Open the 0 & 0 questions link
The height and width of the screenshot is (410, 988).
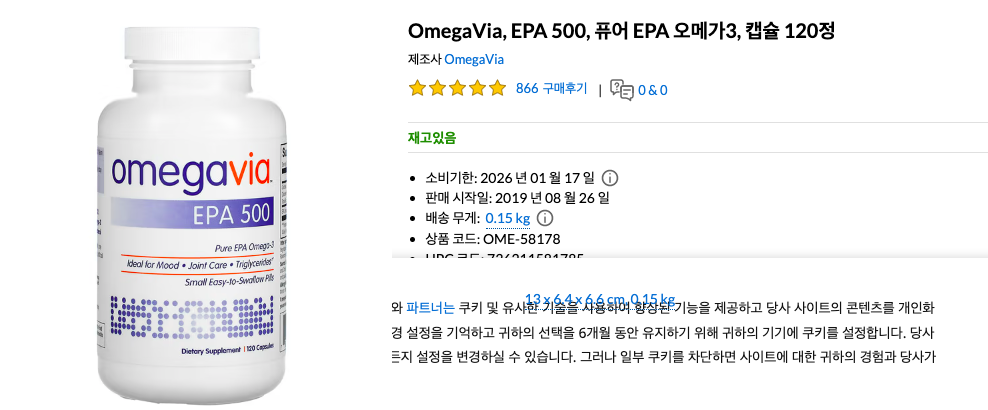point(653,90)
